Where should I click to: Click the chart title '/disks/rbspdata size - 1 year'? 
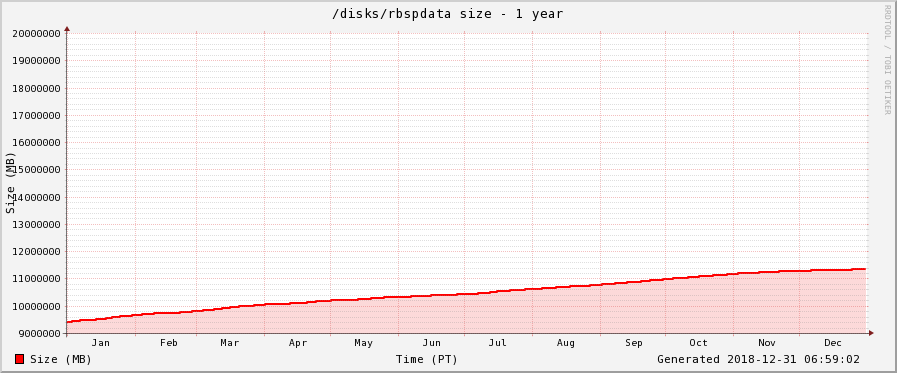click(x=448, y=14)
